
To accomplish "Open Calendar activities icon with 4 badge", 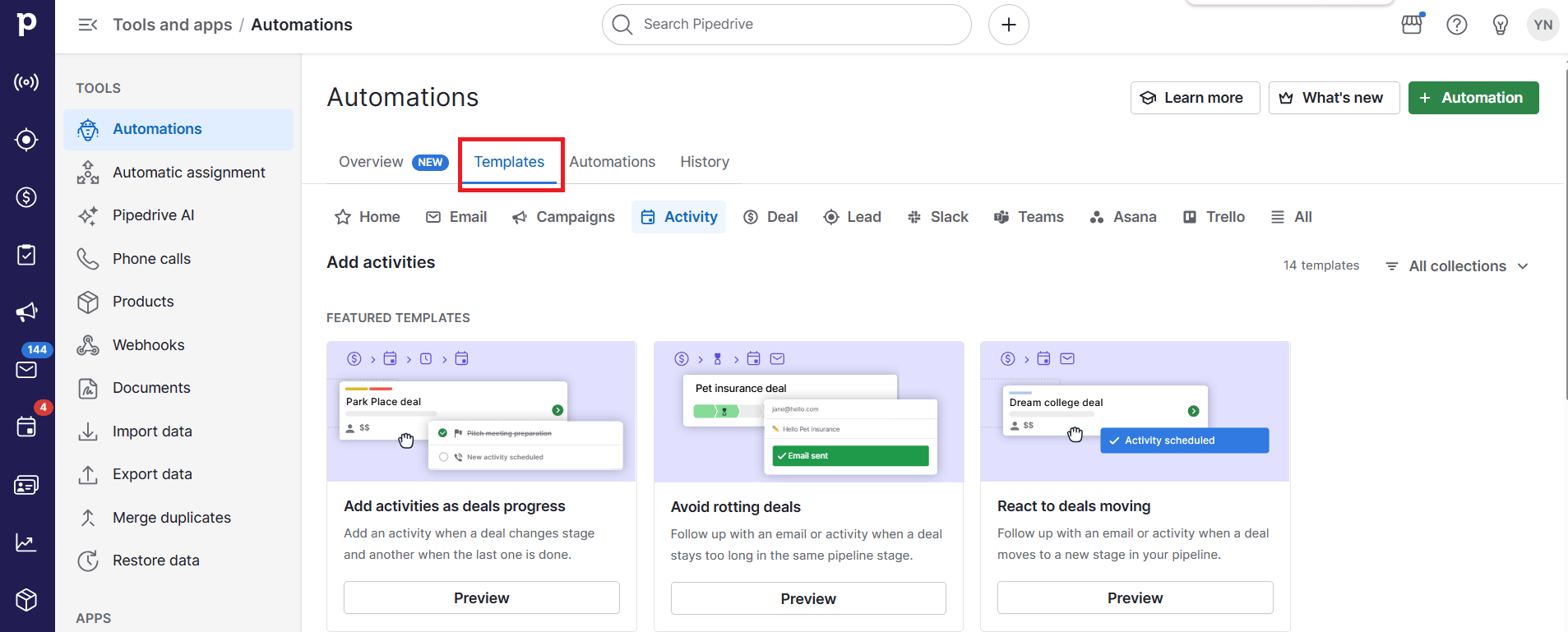I will click(x=26, y=427).
